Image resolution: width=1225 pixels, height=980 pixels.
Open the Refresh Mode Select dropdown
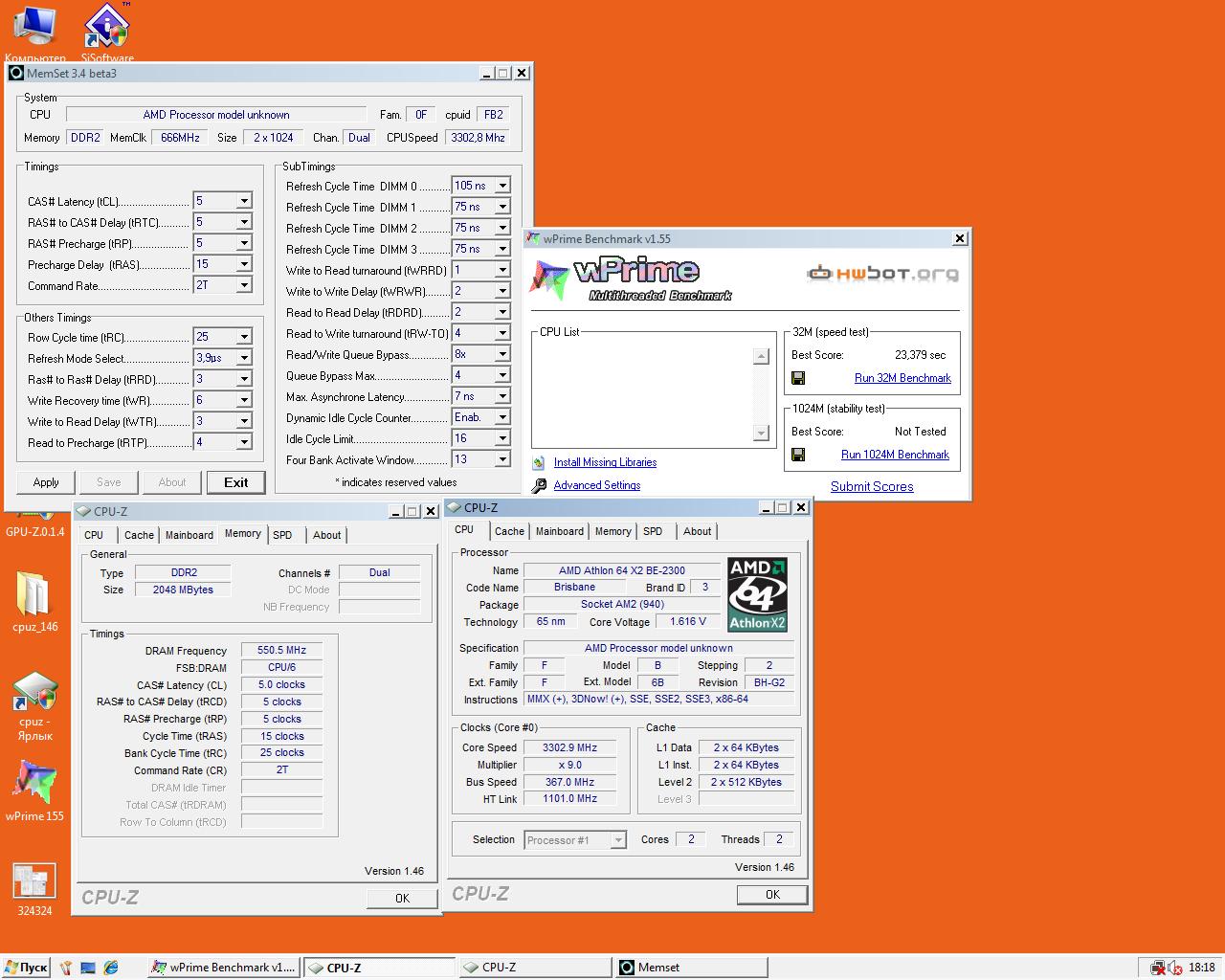244,358
